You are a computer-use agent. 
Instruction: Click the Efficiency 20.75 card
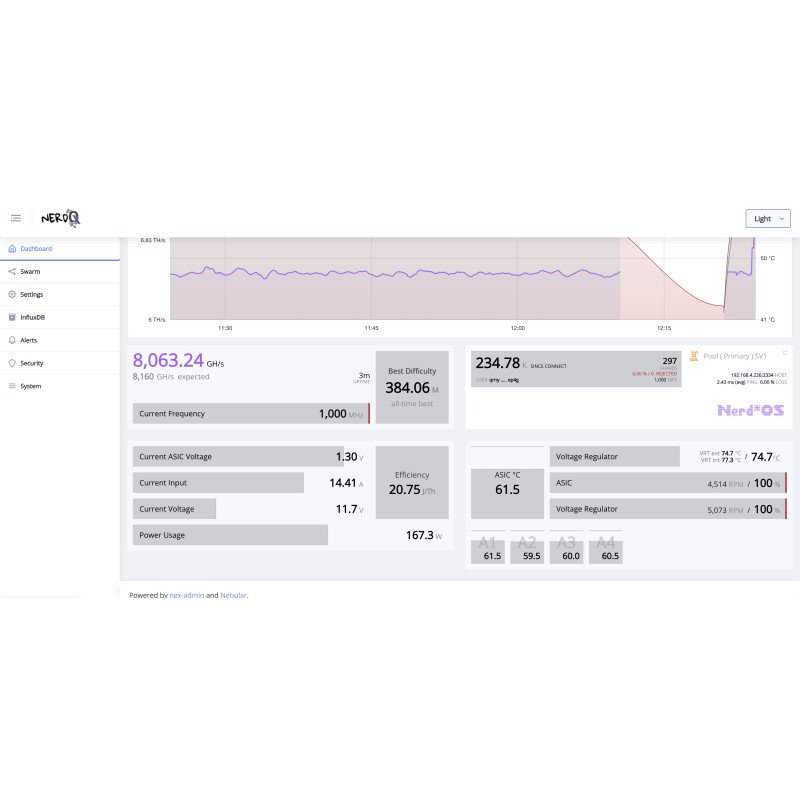click(x=412, y=483)
